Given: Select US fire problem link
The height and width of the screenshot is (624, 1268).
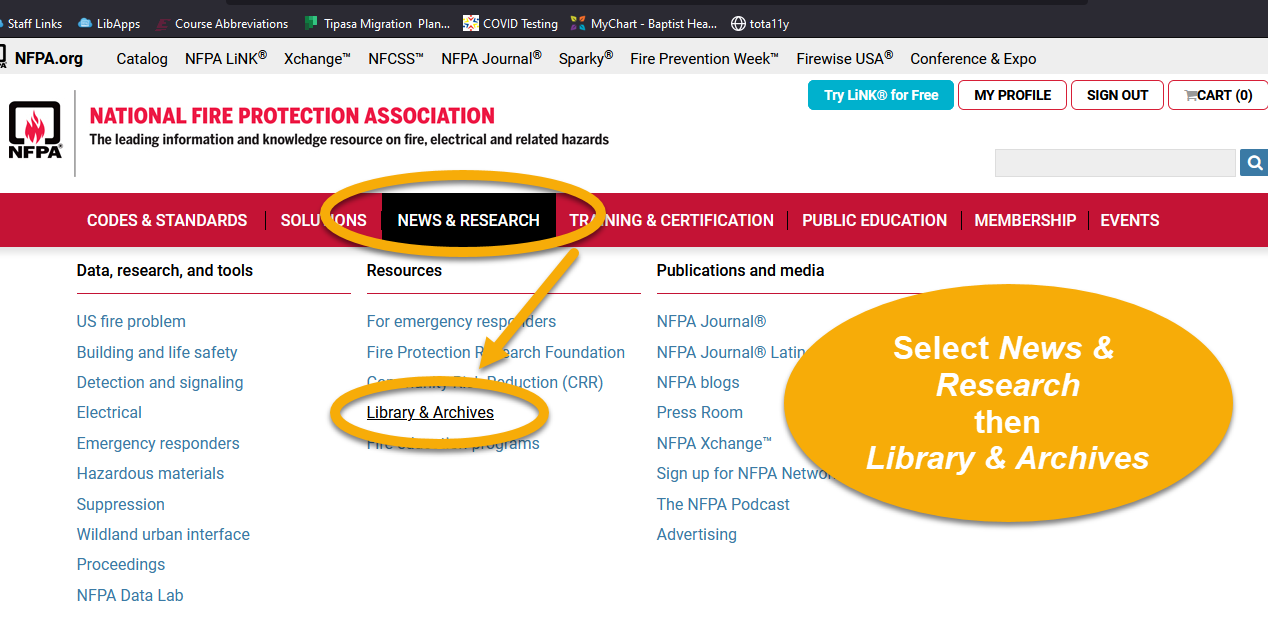Looking at the screenshot, I should pos(131,321).
